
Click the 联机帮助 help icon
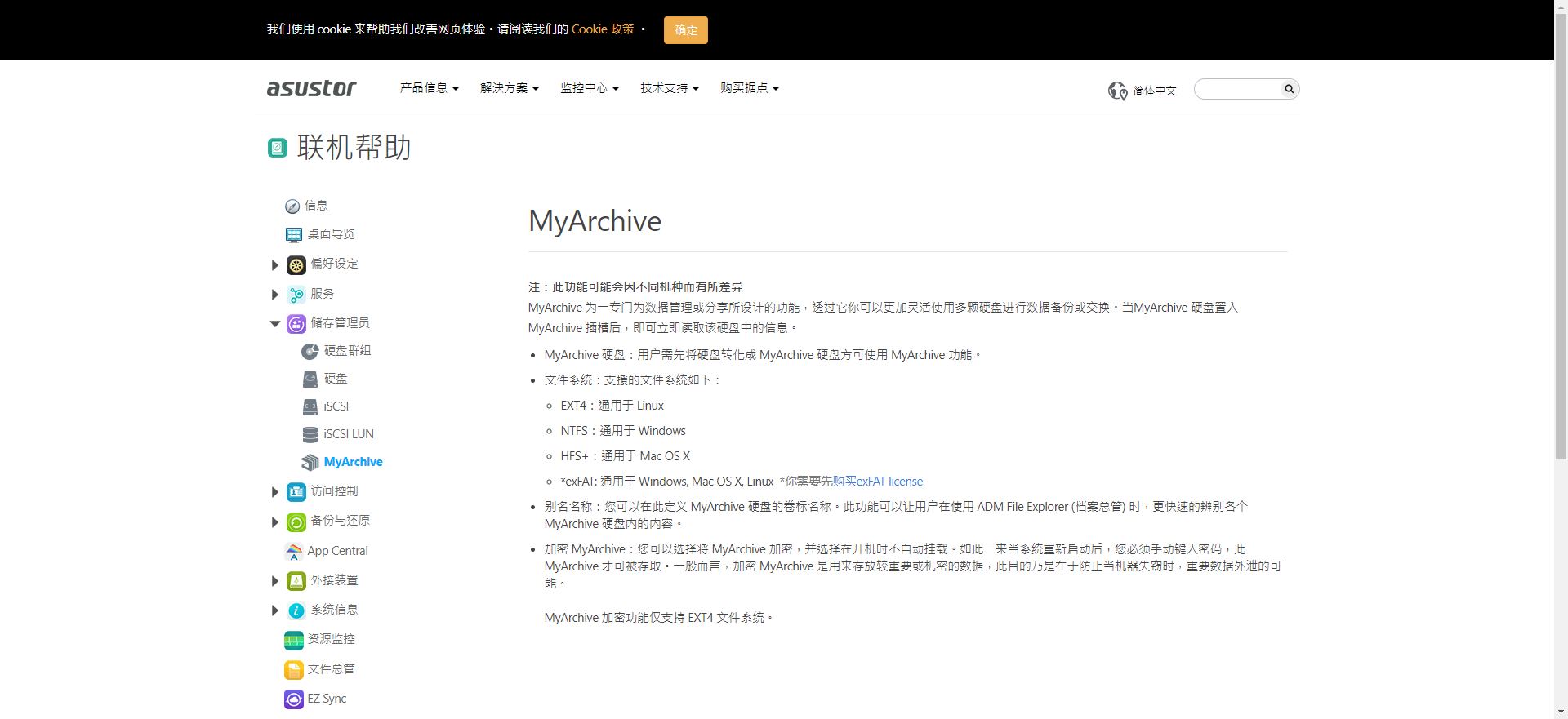point(278,148)
